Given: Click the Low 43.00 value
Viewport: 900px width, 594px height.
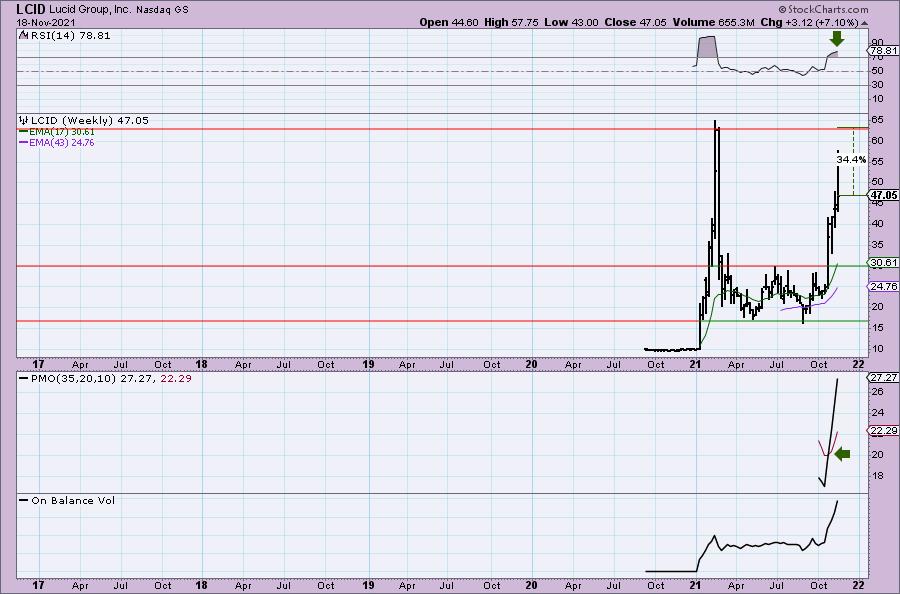Looking at the screenshot, I should (571, 22).
